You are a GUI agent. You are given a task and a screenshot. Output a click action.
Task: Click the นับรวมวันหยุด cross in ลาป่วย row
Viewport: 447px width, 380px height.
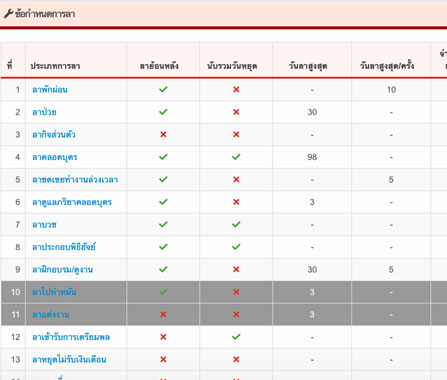tap(236, 112)
